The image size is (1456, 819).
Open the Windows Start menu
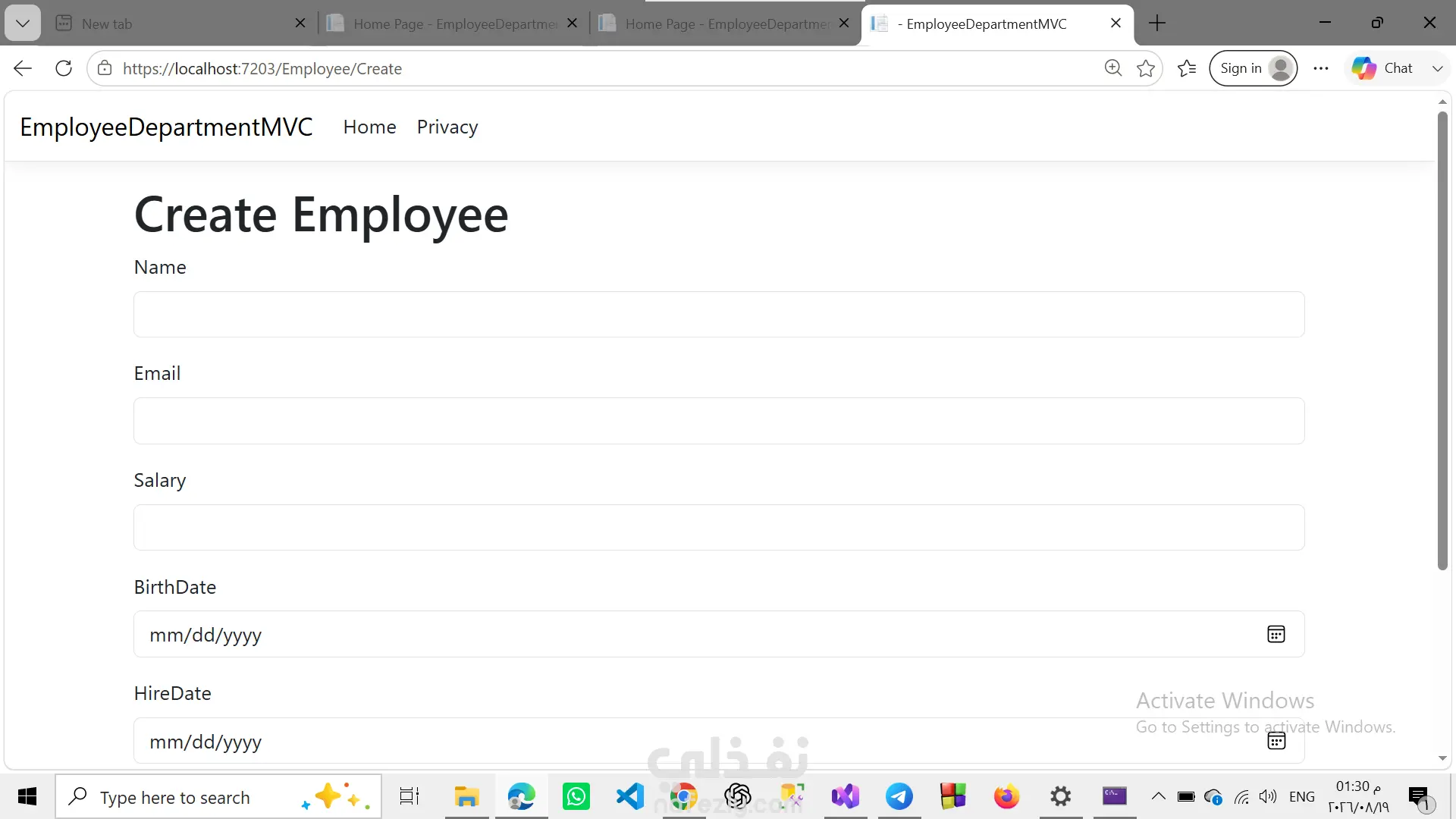27,796
